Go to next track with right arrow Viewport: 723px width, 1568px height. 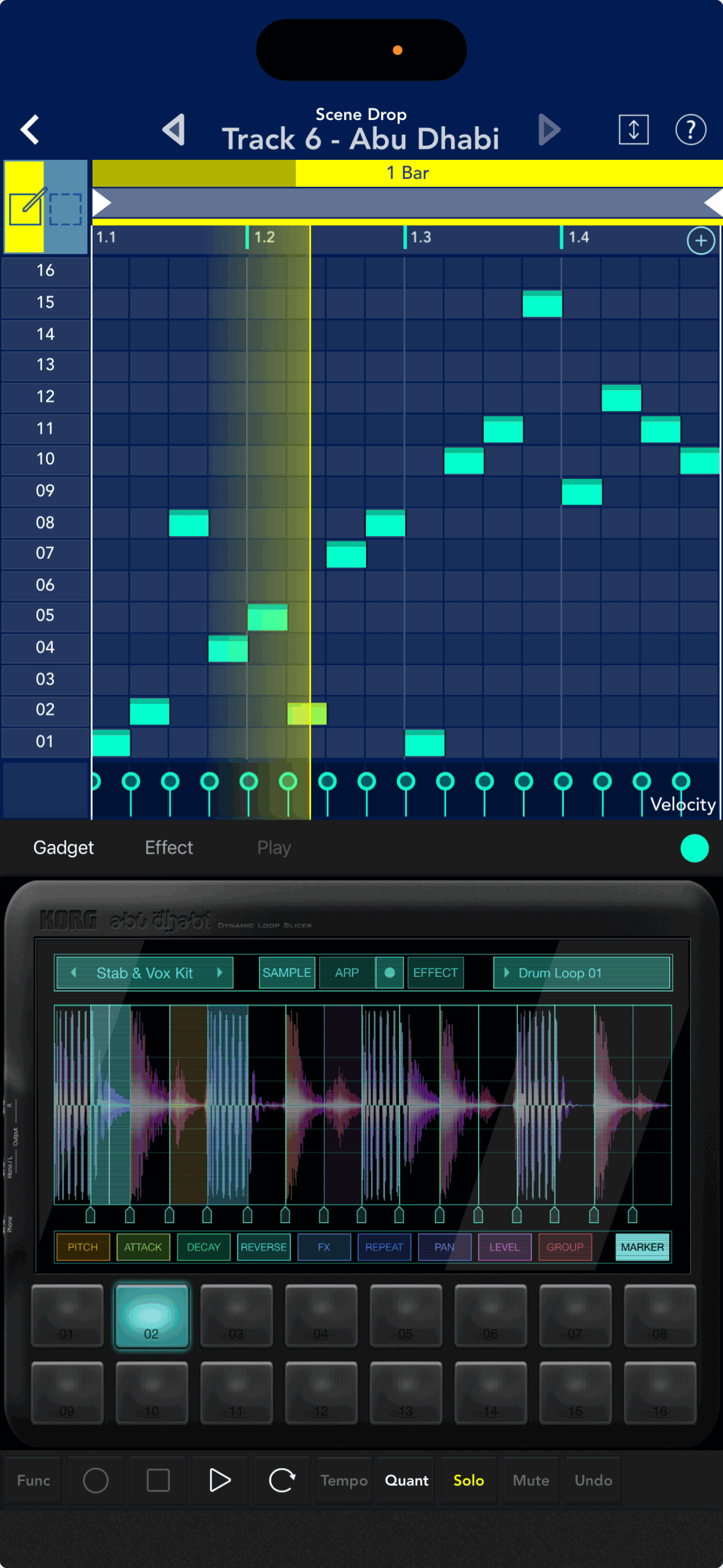point(549,130)
